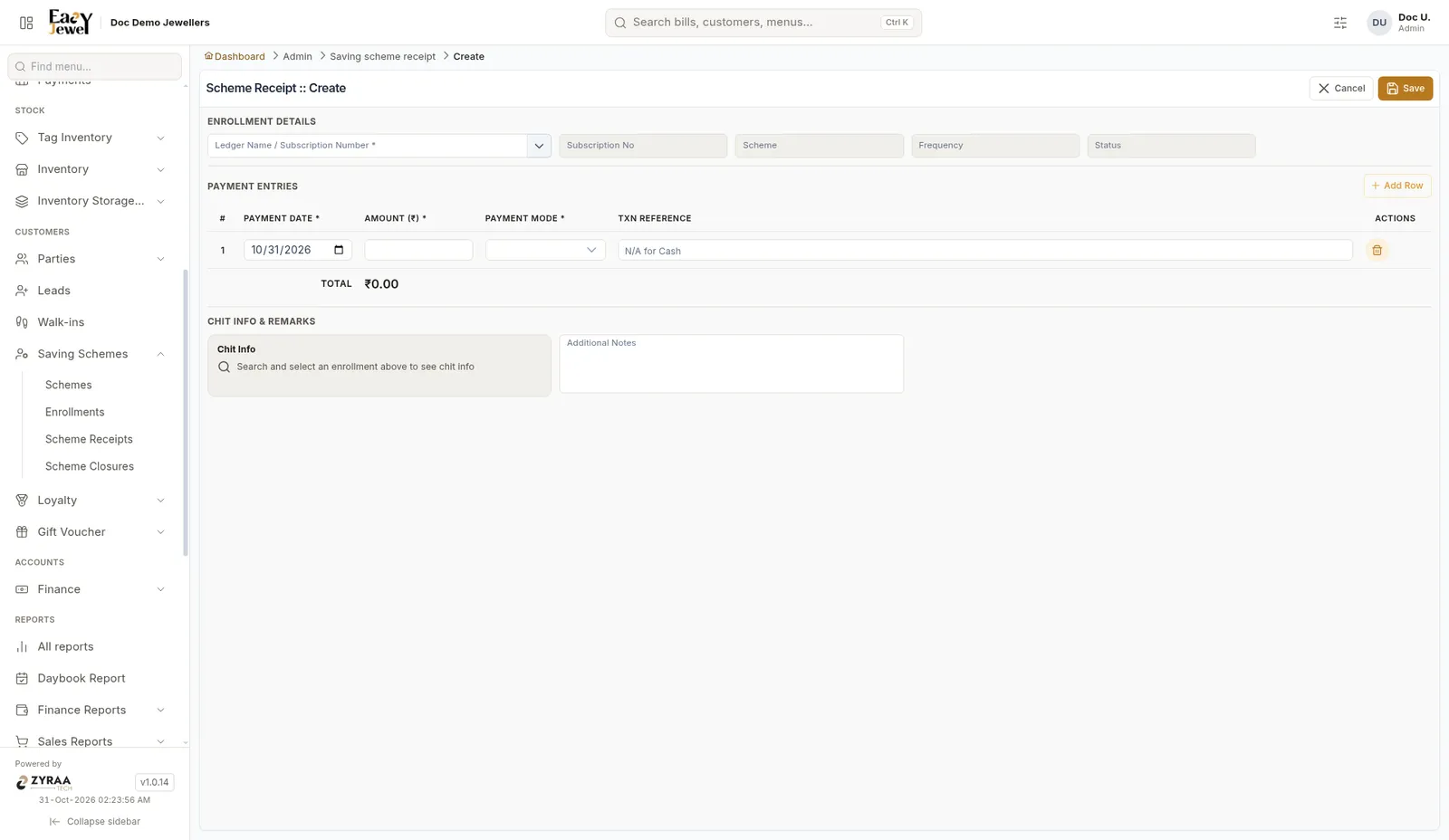The image size is (1449, 840).
Task: Expand the Tag Inventory menu chevron
Action: 161,138
